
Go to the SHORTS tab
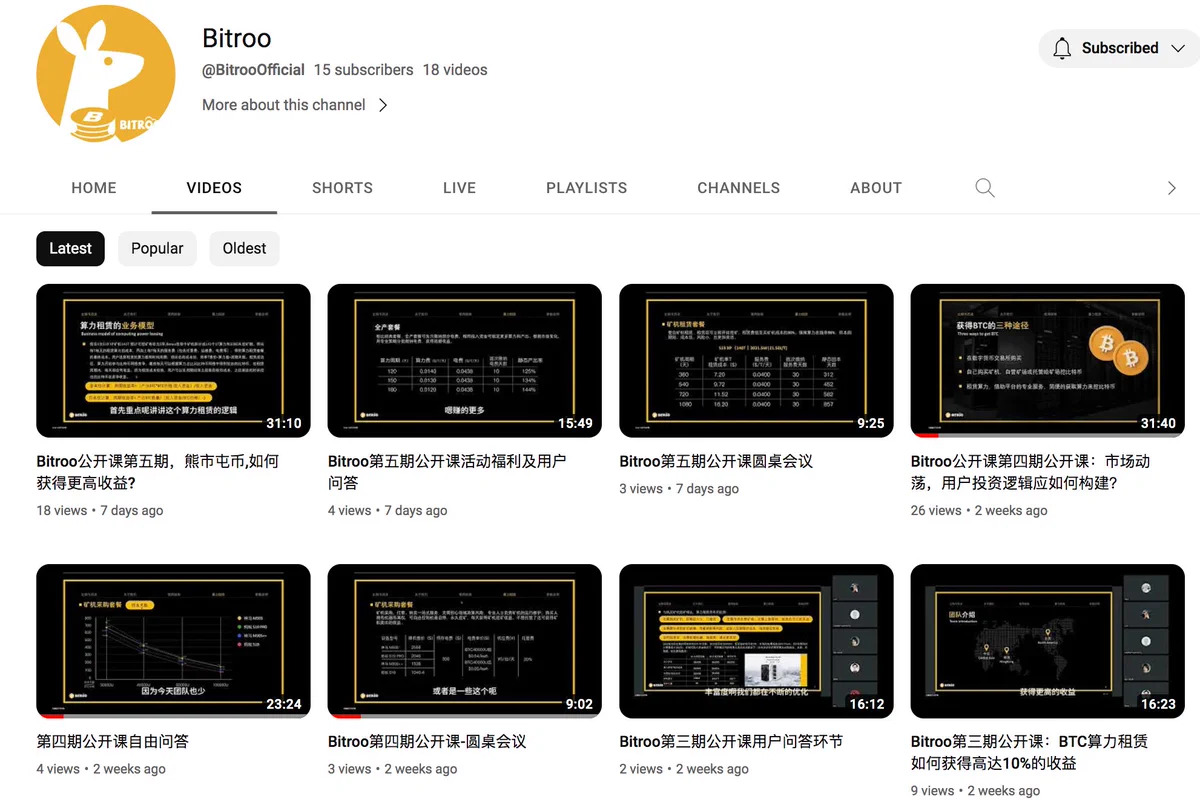click(x=342, y=187)
